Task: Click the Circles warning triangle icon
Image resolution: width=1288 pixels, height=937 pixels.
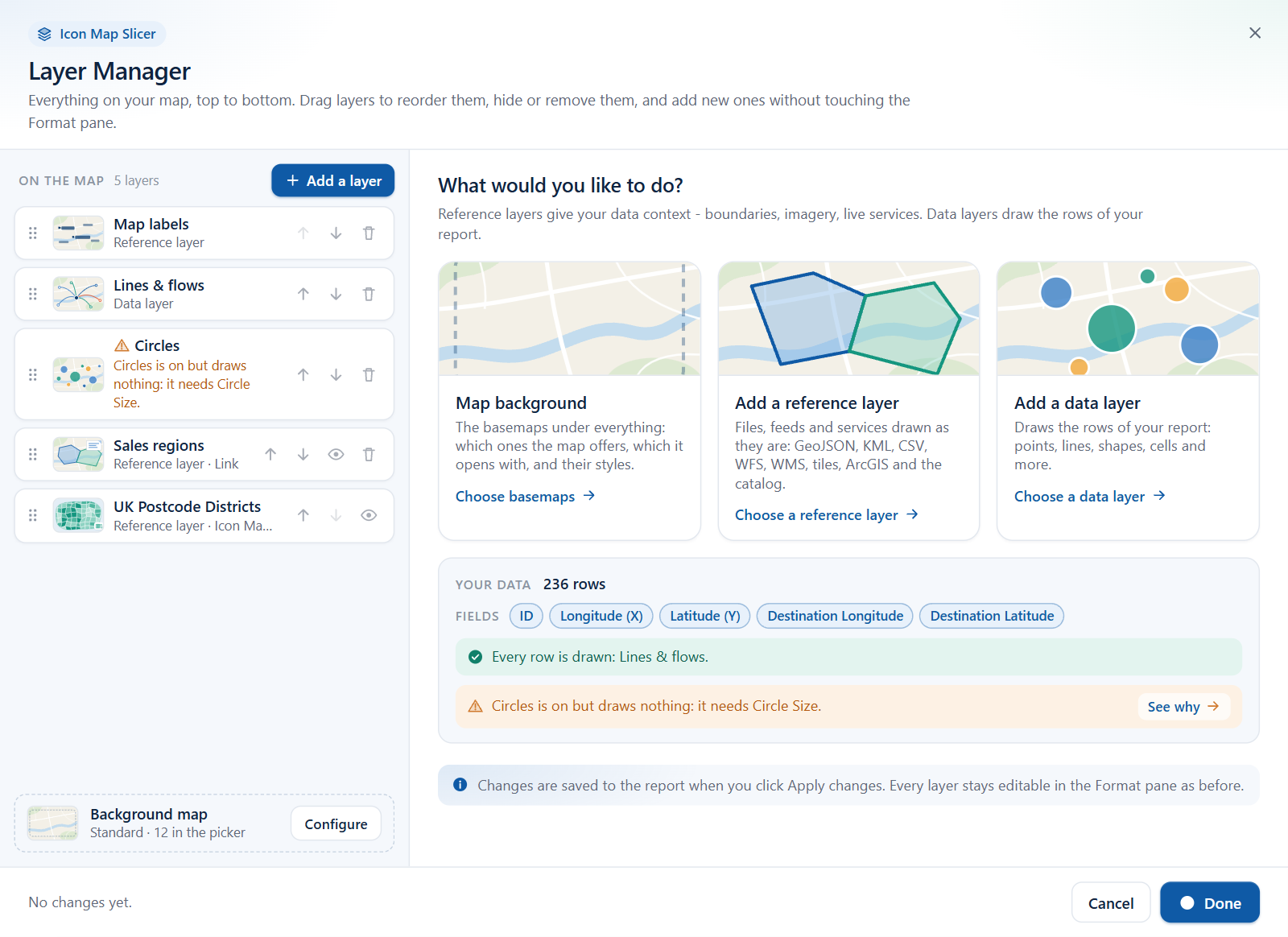Action: pos(122,346)
